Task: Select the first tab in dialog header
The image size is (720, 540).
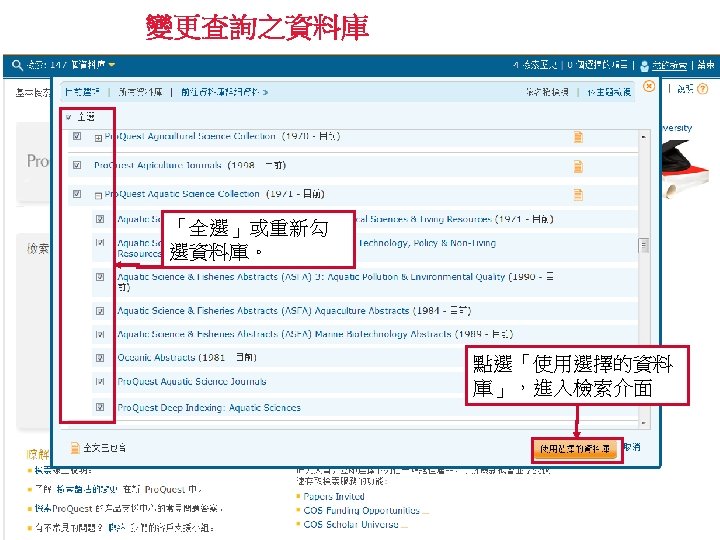Action: coord(82,92)
